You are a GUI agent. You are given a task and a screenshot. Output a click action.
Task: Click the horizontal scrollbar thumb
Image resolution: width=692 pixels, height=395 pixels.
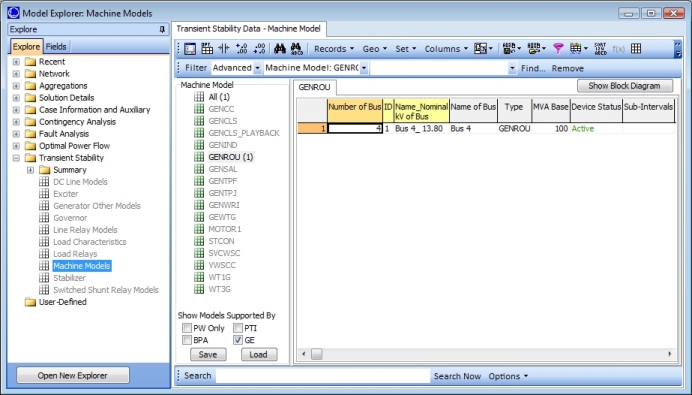point(317,354)
